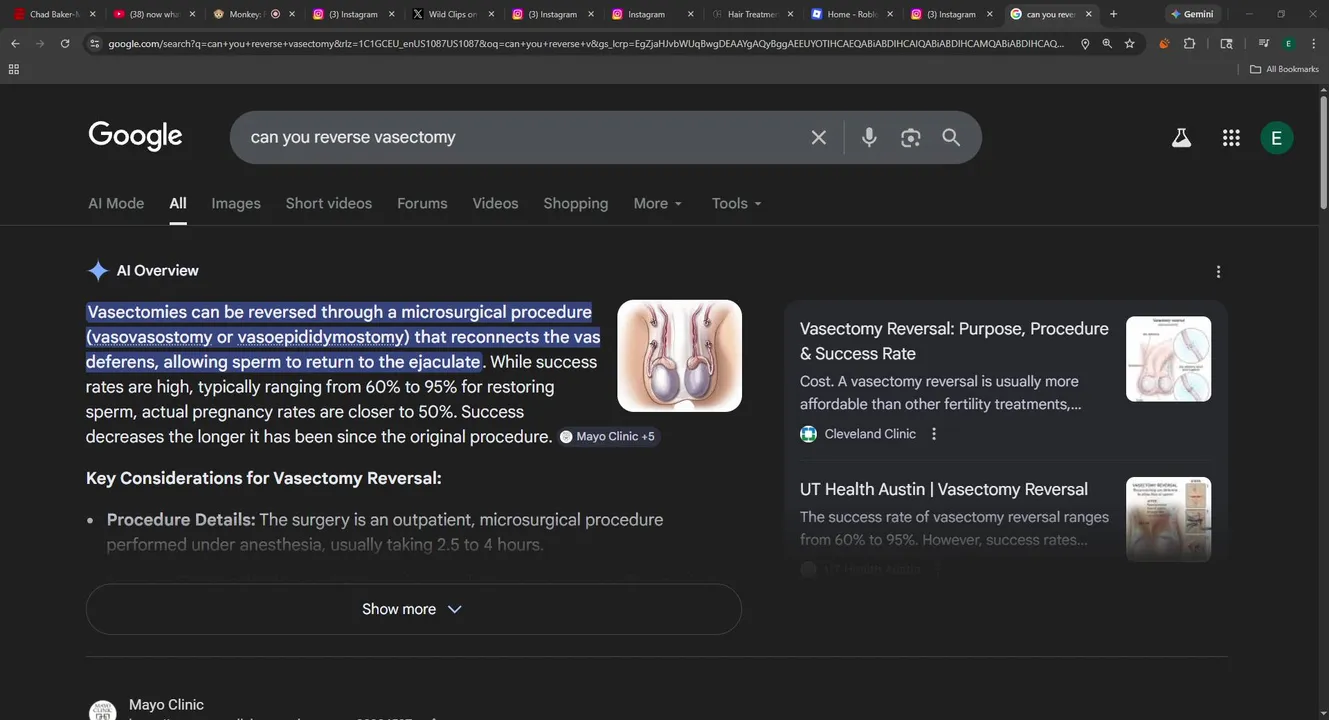
Task: Open the Extensions puzzle menu
Action: (x=1189, y=44)
